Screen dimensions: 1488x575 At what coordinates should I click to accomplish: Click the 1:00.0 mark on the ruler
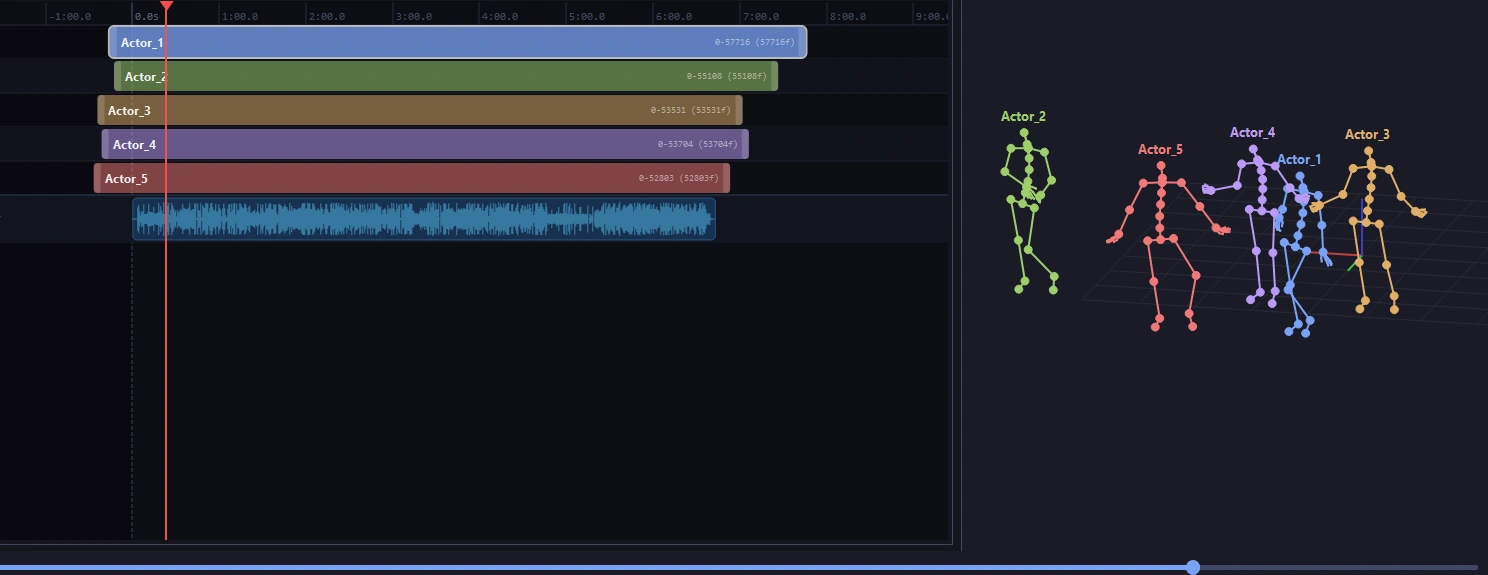click(240, 17)
